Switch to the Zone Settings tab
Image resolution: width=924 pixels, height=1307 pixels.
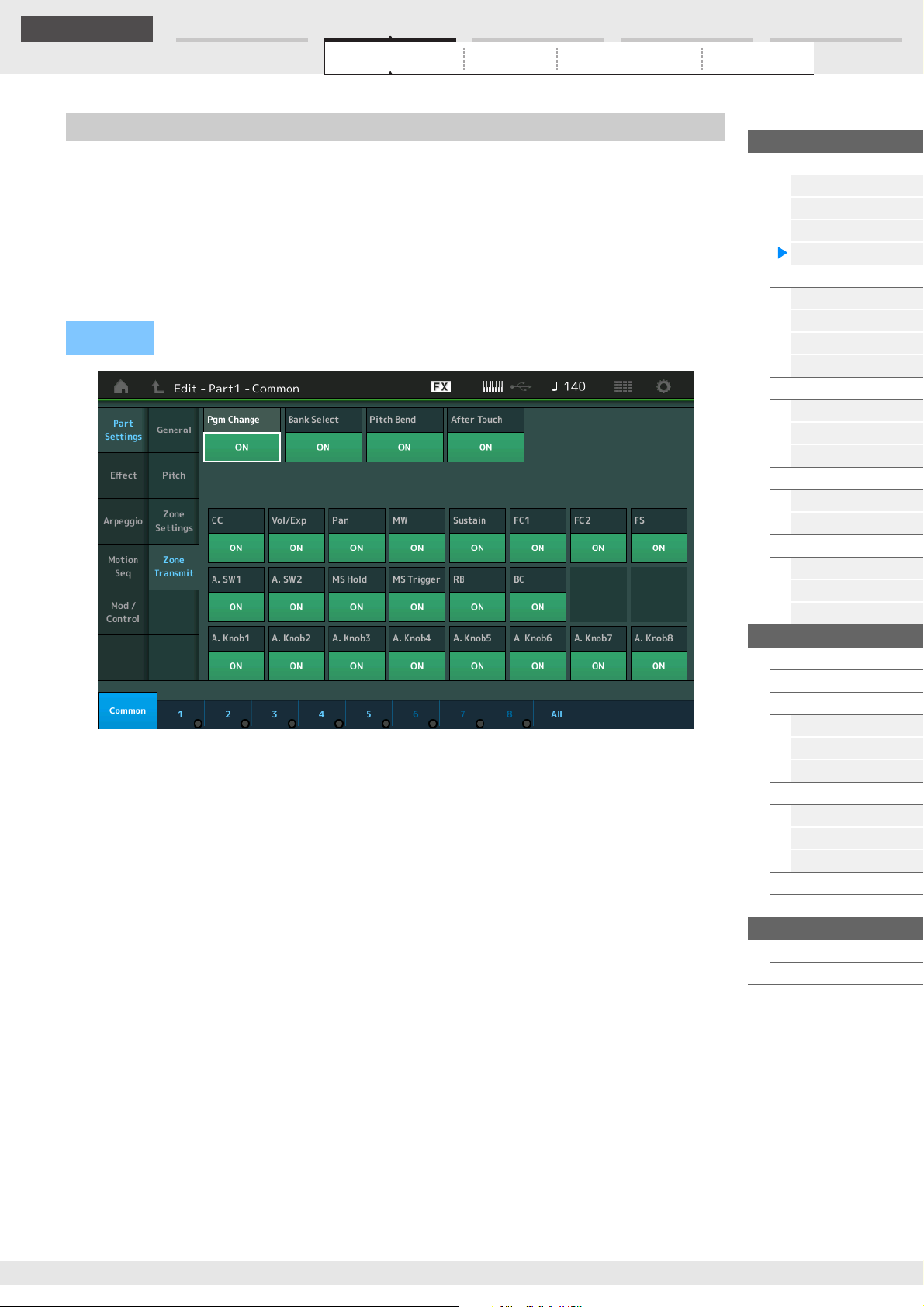174,521
